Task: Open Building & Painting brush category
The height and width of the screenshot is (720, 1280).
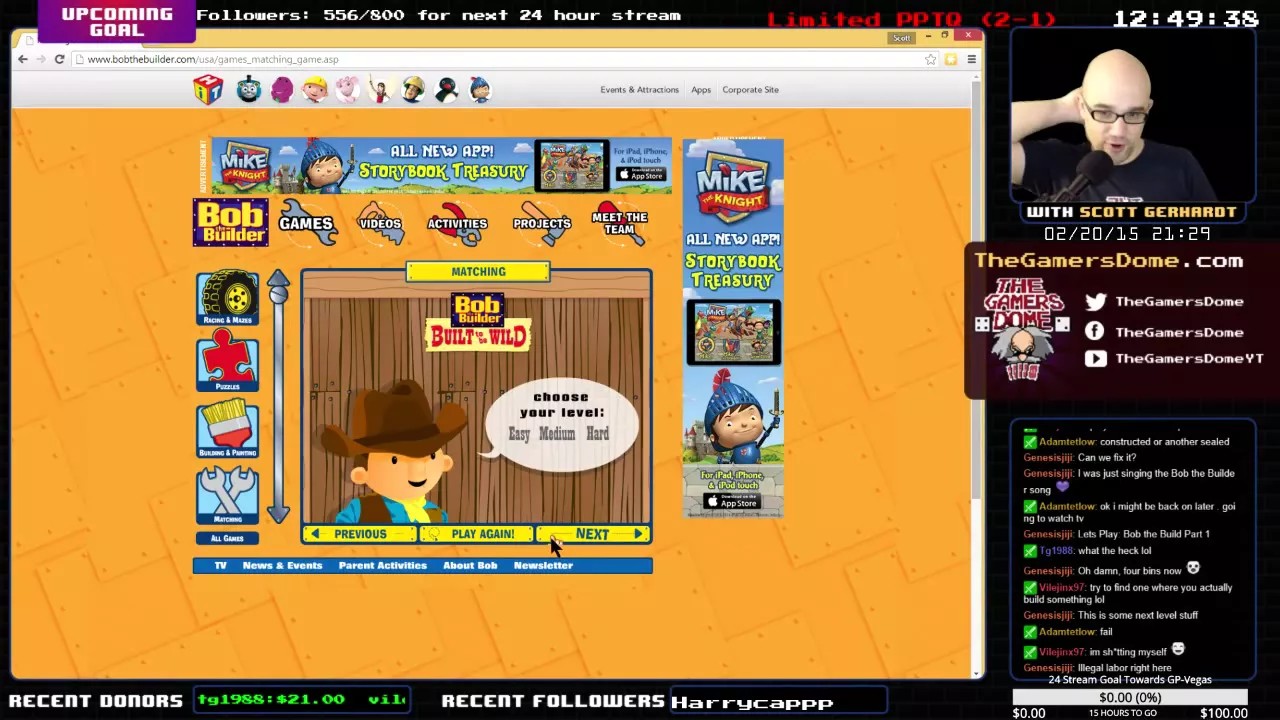Action: tap(228, 428)
